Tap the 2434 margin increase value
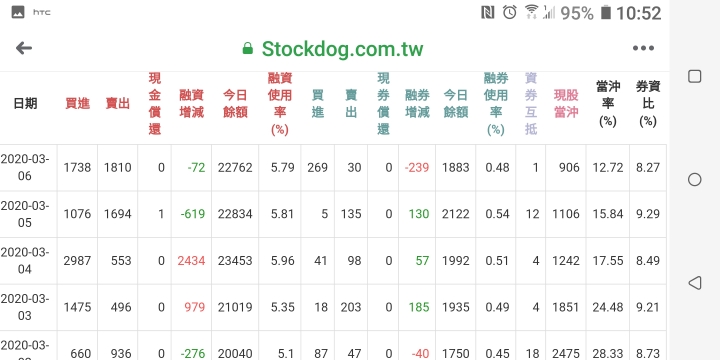Image resolution: width=720 pixels, height=360 pixels. [x=191, y=261]
